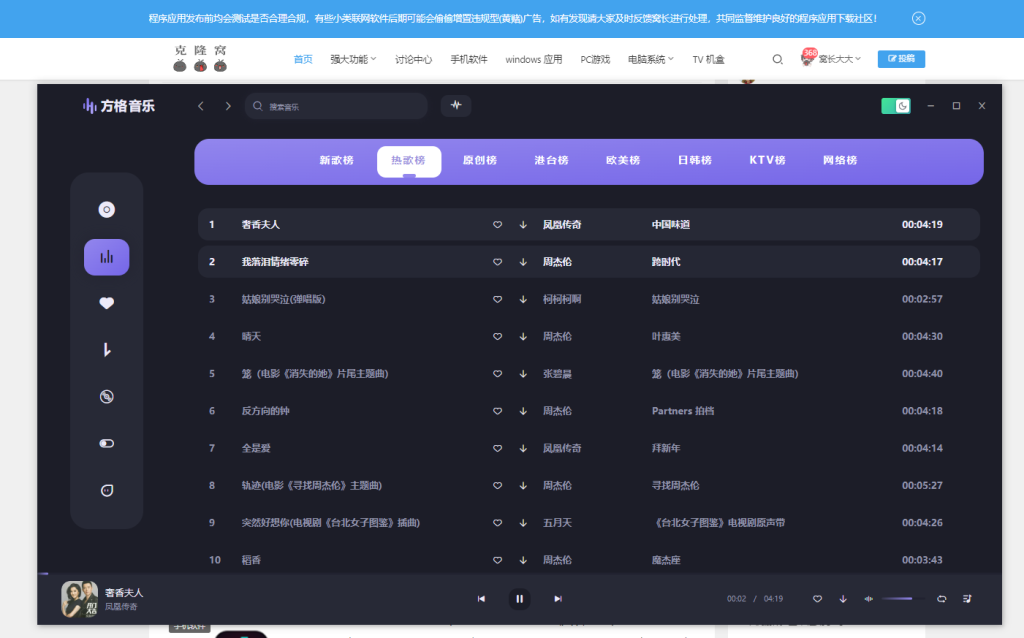1024x638 pixels.
Task: Skip to previous track
Action: click(x=481, y=599)
